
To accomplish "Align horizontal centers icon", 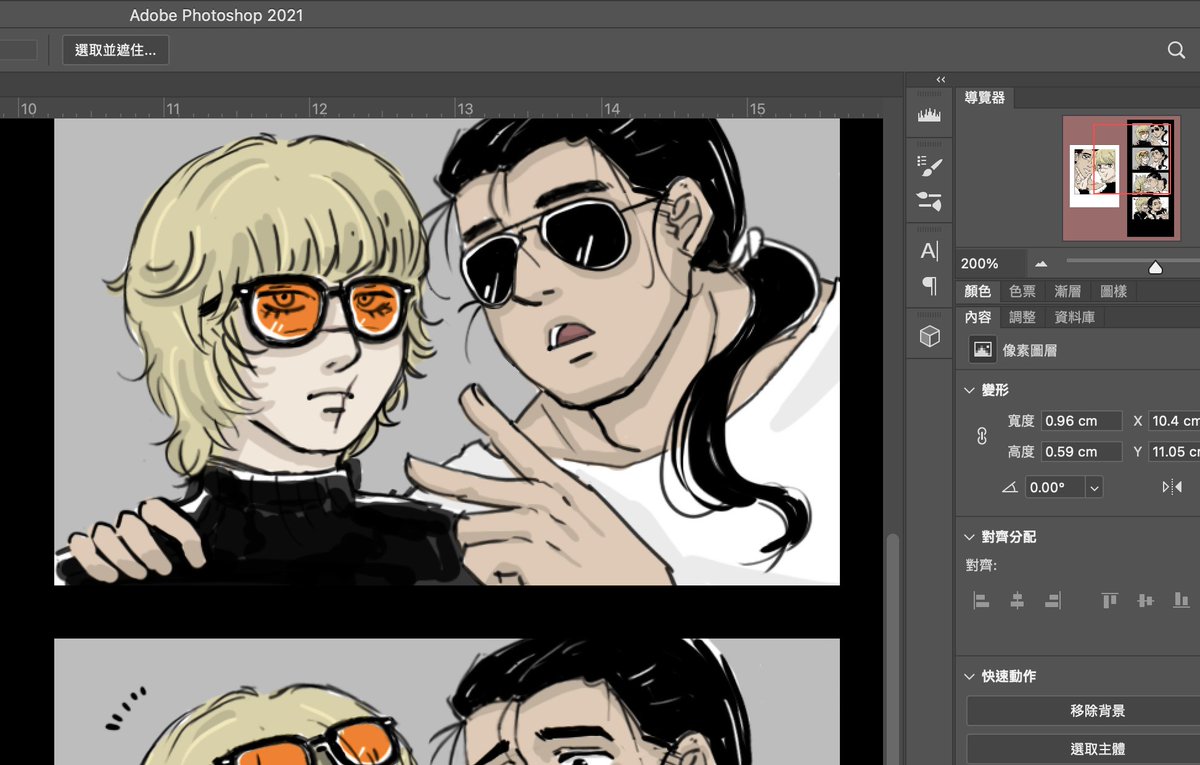I will (x=1017, y=600).
